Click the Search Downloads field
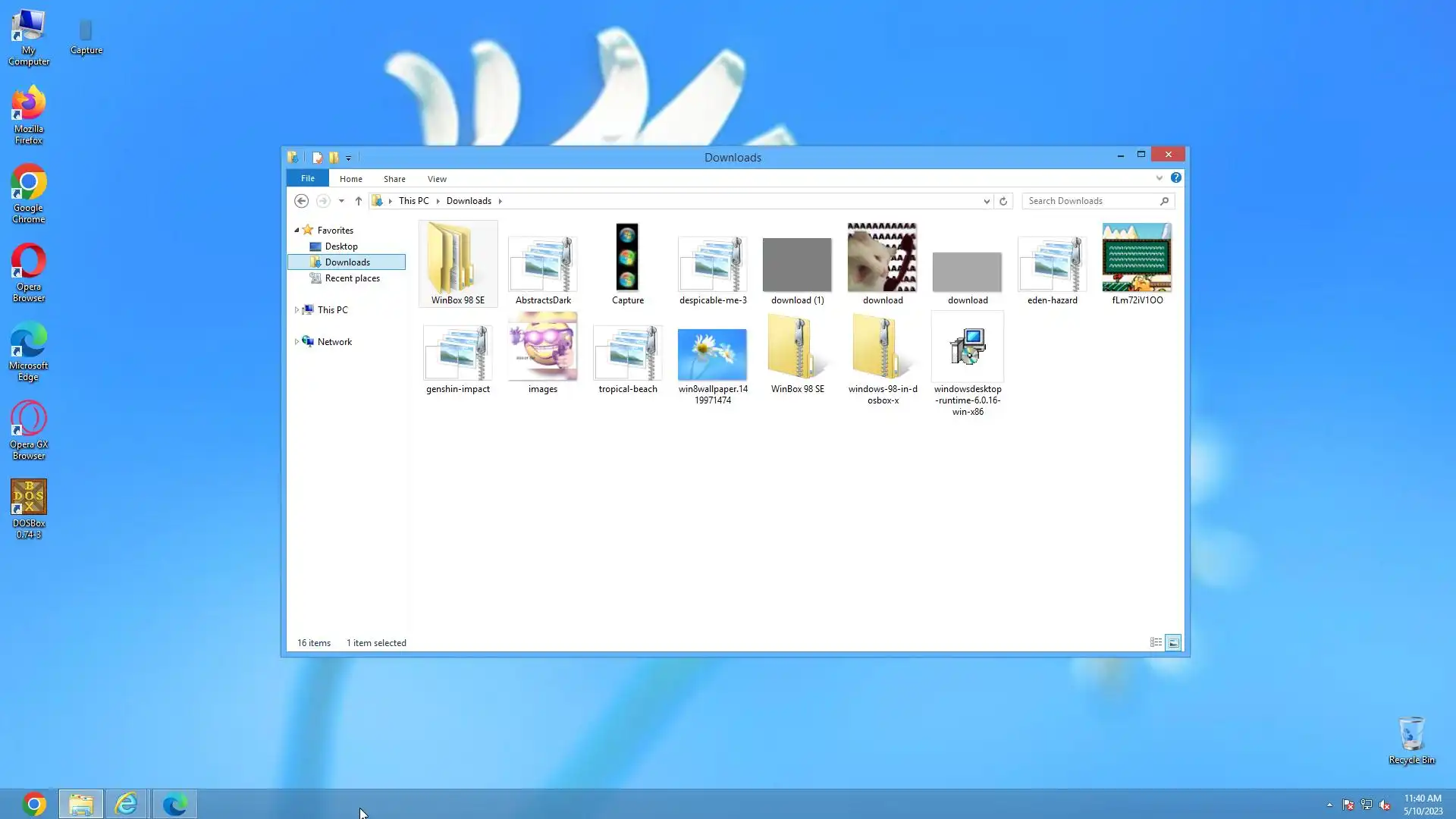Screen dimensions: 1456x819 [x=1090, y=201]
